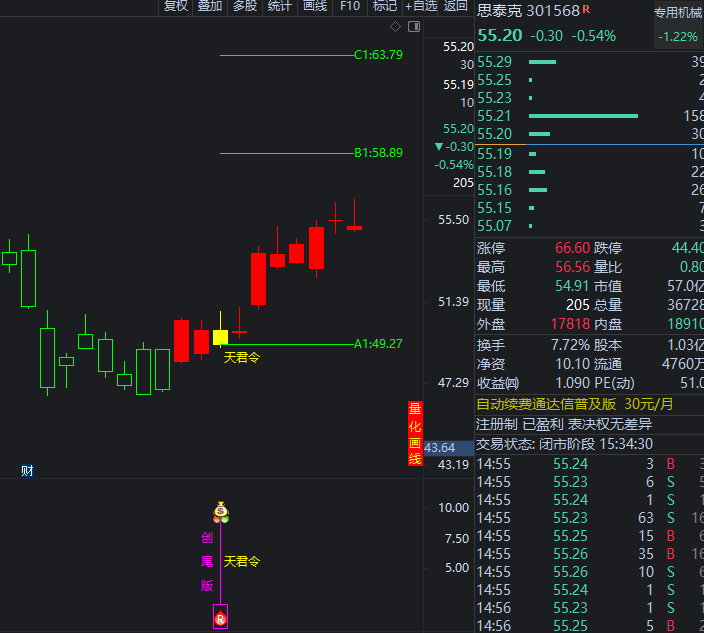Click the small square icon beside the diamond
This screenshot has height=633, width=704.
coord(411,26)
